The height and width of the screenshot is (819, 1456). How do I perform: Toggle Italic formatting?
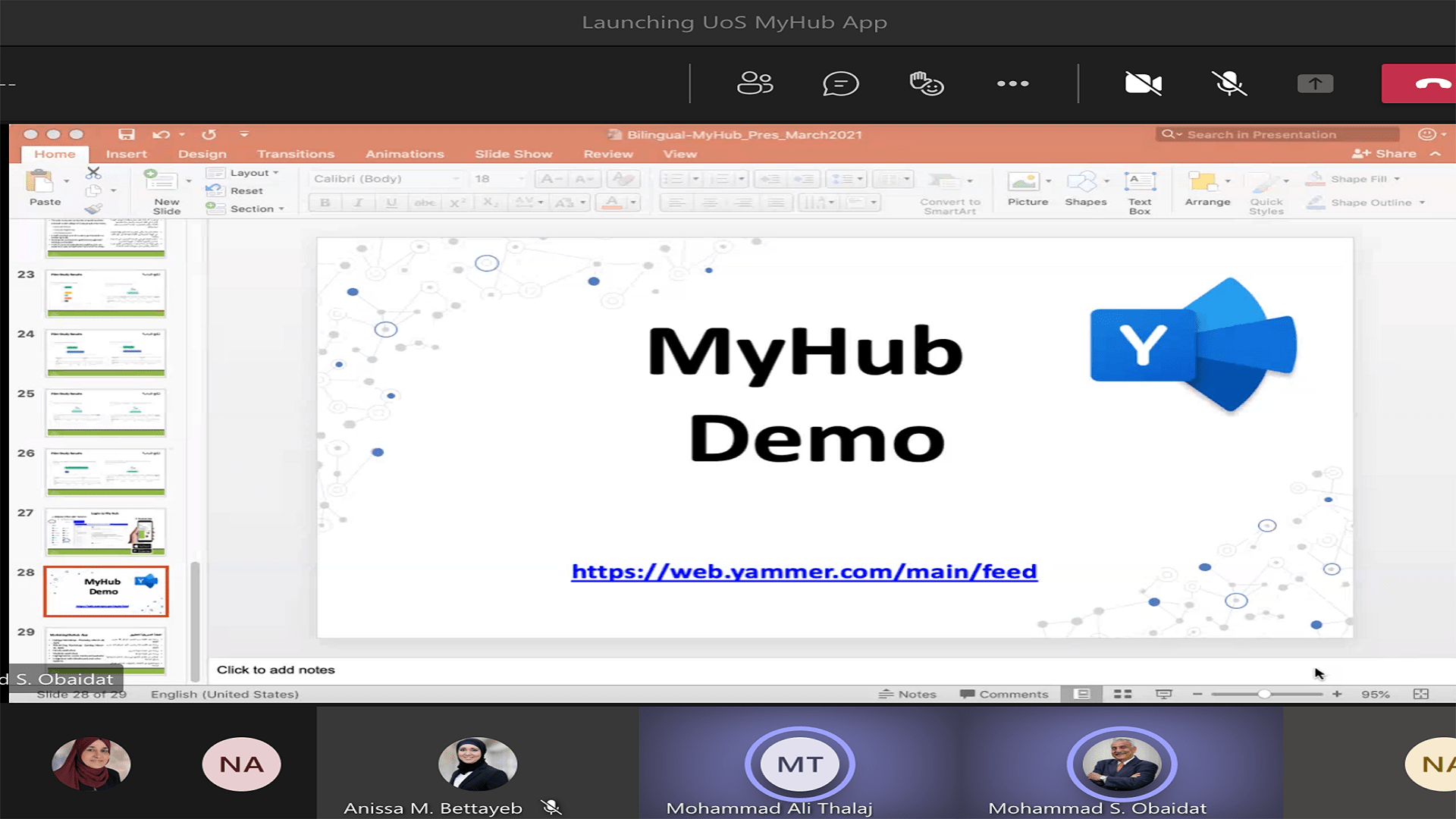[x=358, y=202]
